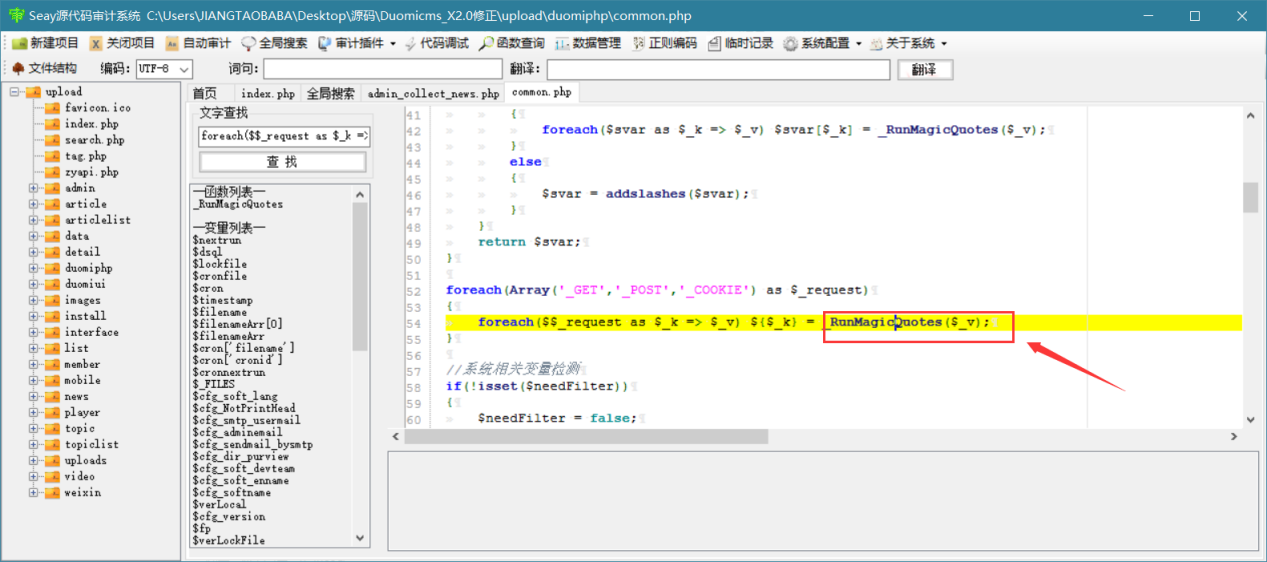
Task: Click the 词问 input field
Action: click(383, 69)
